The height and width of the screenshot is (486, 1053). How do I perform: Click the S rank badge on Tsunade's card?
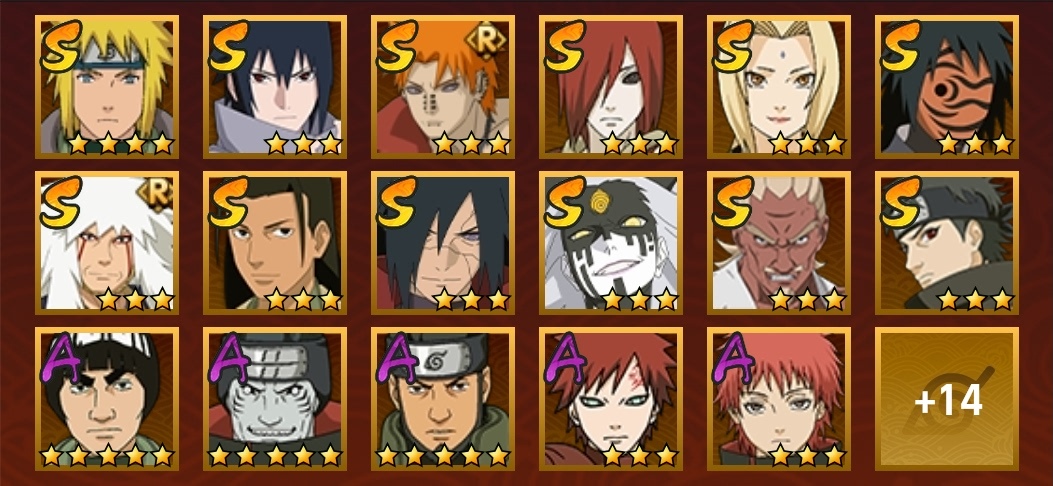pyautogui.click(x=733, y=46)
